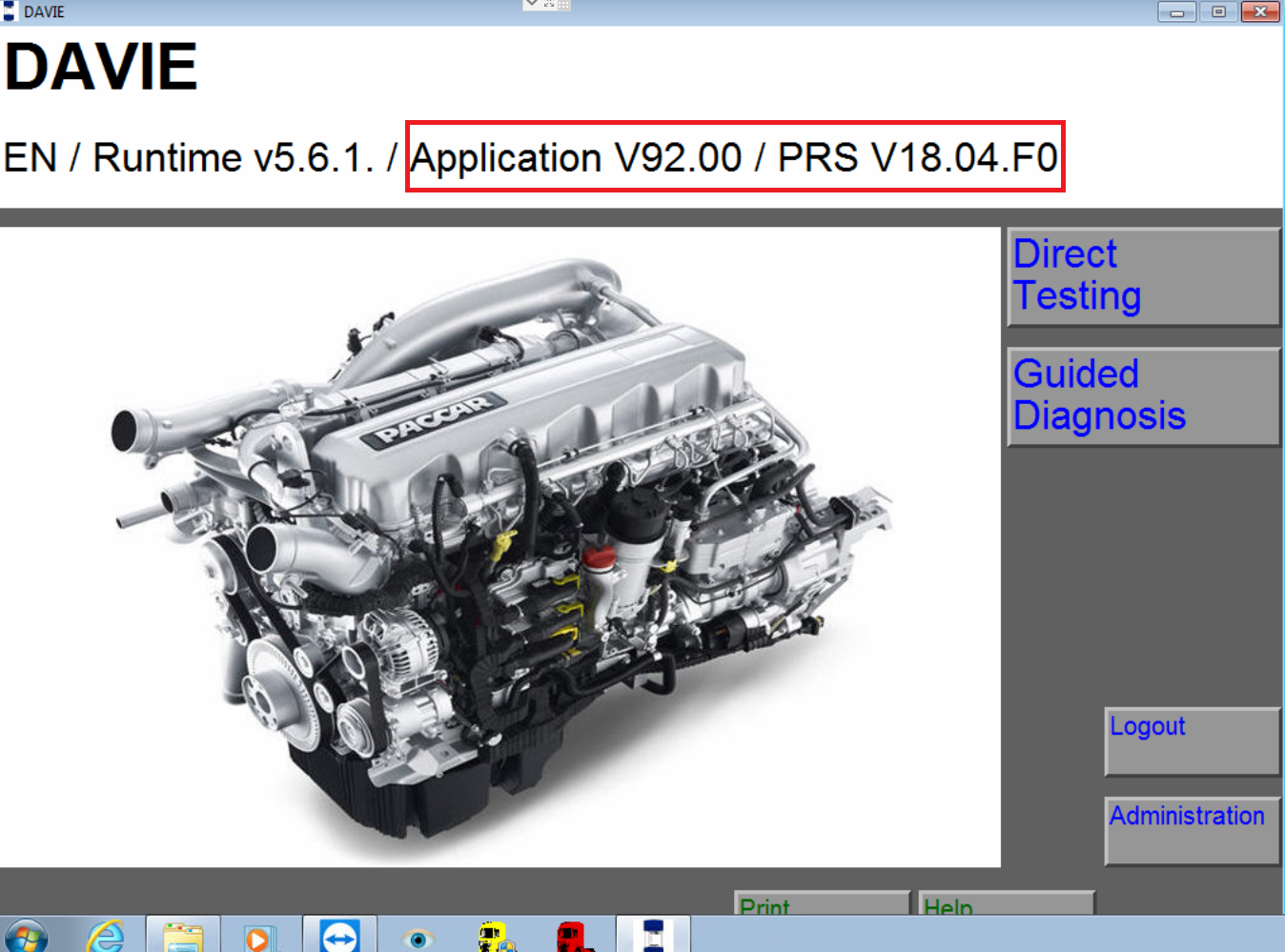This screenshot has width=1285, height=952.
Task: Launch Internet Explorer from the taskbar
Action: click(105, 936)
